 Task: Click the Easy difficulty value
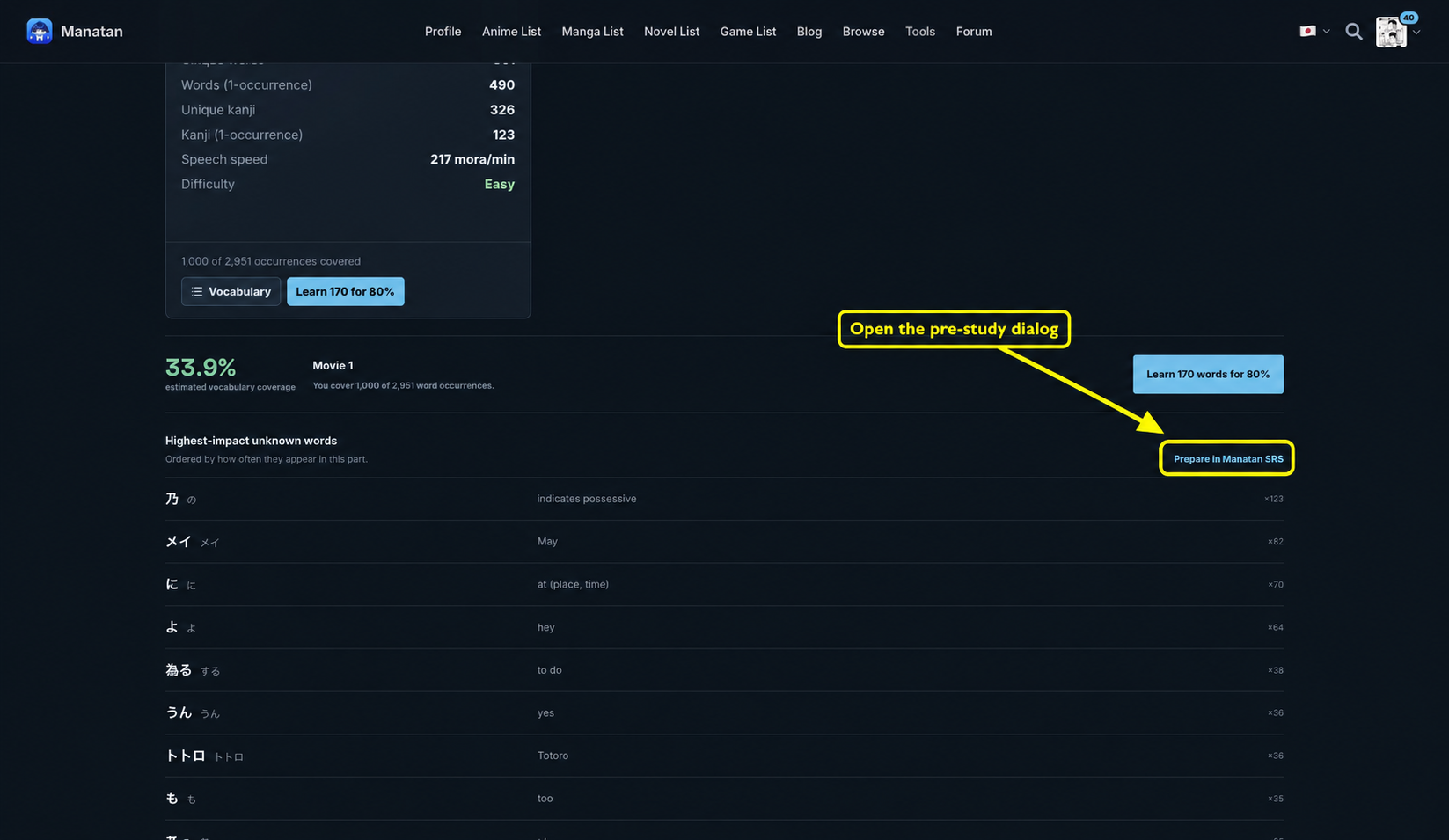tap(499, 184)
